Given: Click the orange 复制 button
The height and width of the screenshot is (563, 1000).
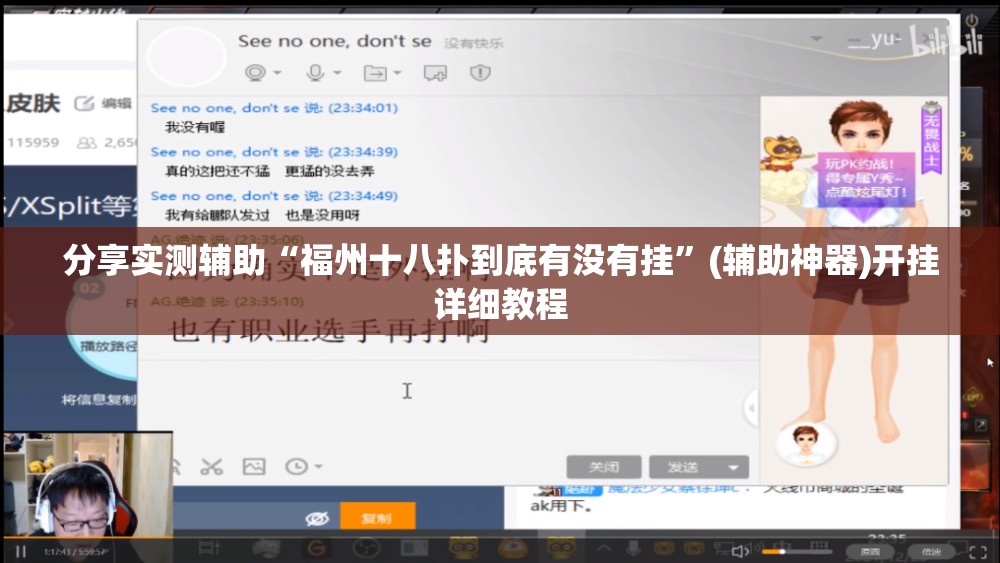Looking at the screenshot, I should pos(378,516).
